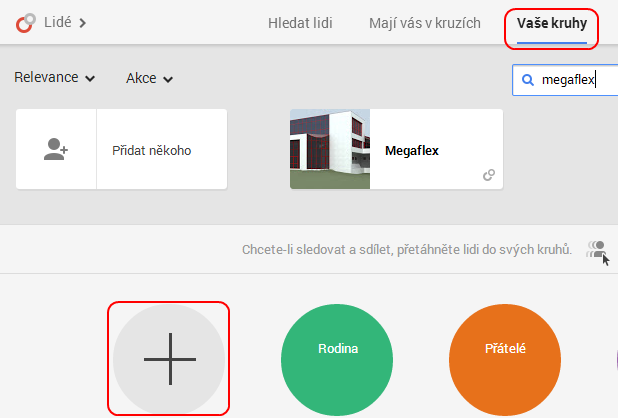This screenshot has height=418, width=618.
Task: Switch to the Hledat lidi tab
Action: coord(300,23)
